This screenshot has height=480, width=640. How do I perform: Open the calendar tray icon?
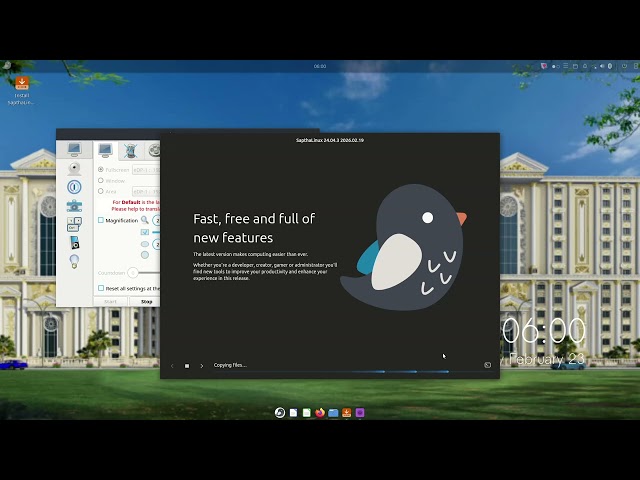click(575, 66)
